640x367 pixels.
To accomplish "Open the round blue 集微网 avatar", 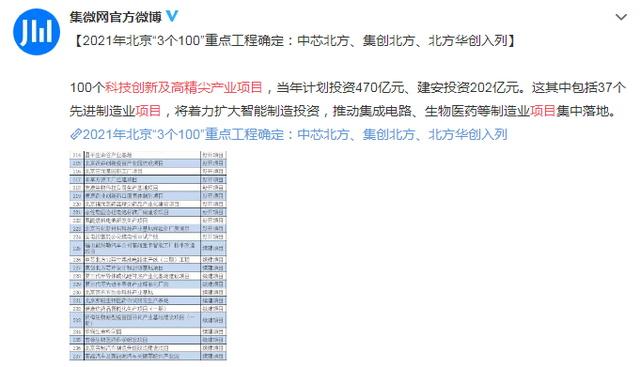I will click(36, 31).
